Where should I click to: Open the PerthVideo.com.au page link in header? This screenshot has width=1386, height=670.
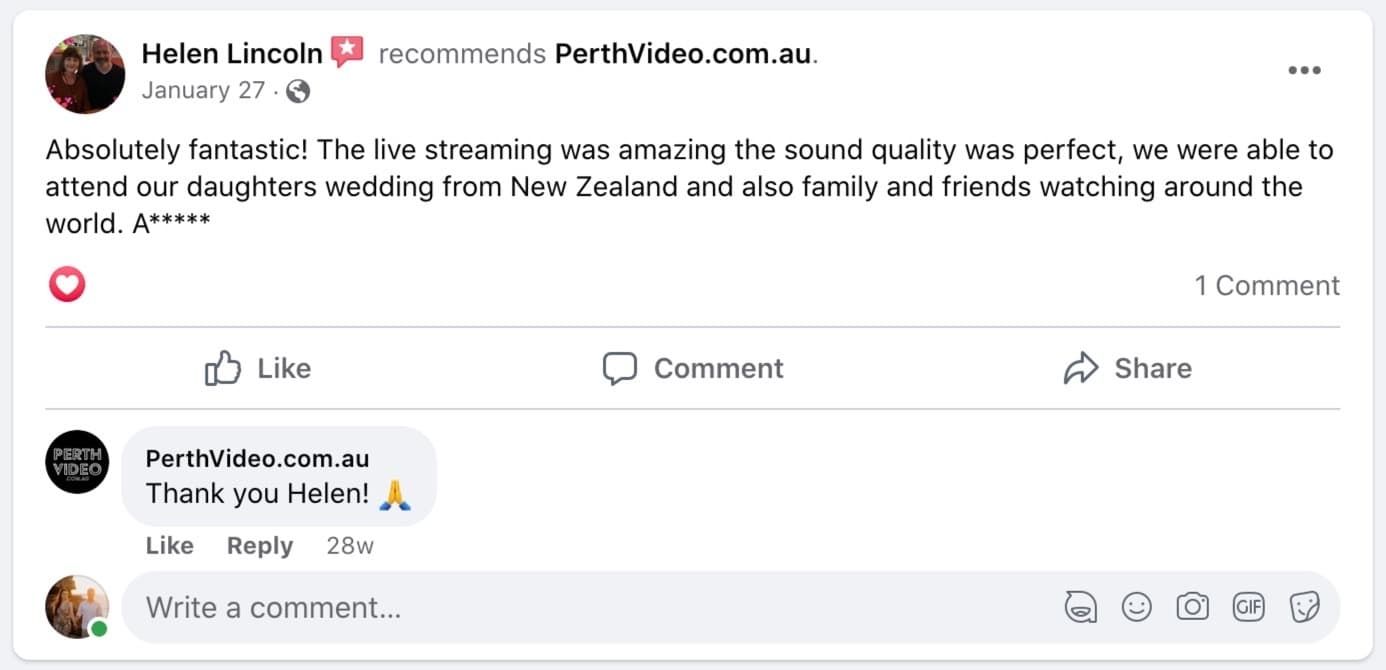point(684,54)
